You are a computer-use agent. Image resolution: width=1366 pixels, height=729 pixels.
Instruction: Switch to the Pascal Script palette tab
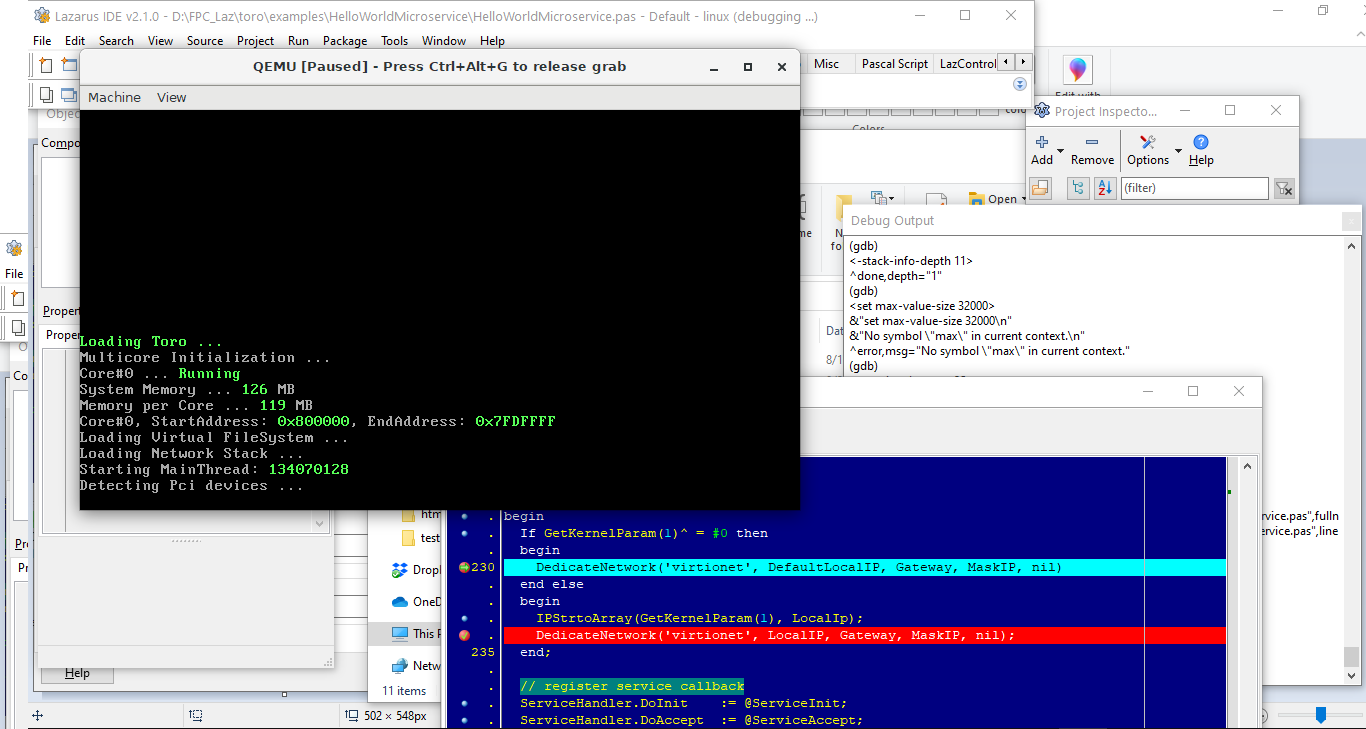pos(894,63)
